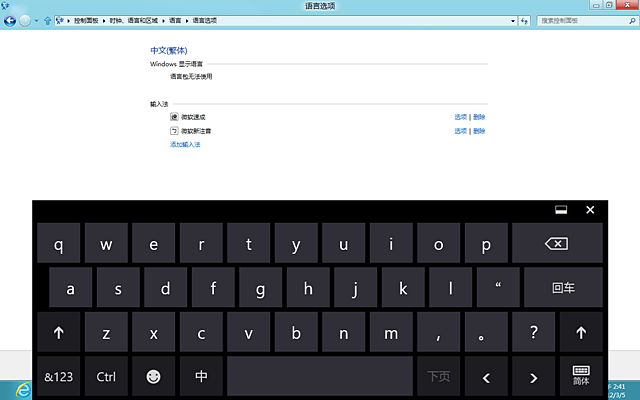
Task: Tap the h key on touch keyboard
Action: [308, 287]
